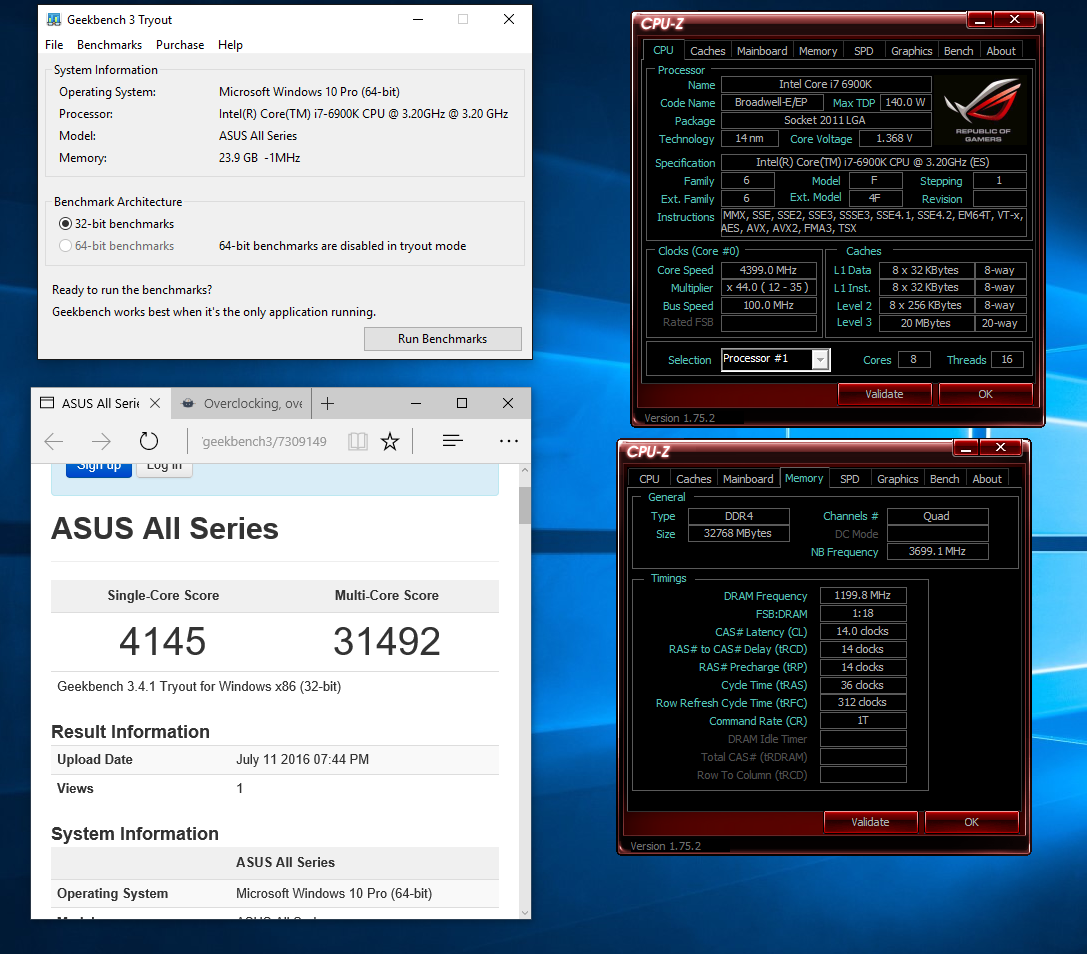Open a new Edge tab
This screenshot has height=954, width=1087.
(x=328, y=404)
